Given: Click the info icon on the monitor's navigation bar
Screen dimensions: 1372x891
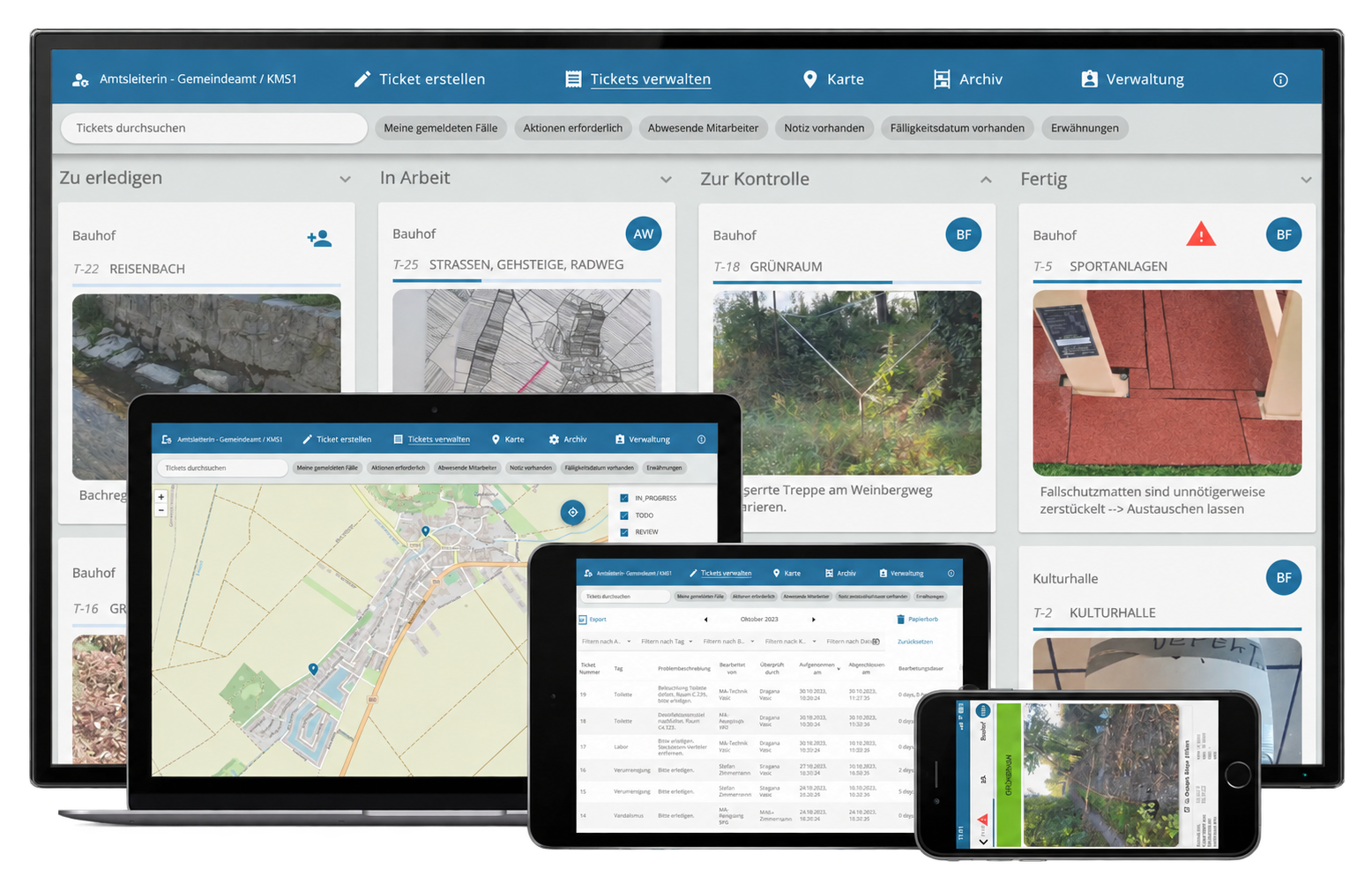Looking at the screenshot, I should point(1280,80).
